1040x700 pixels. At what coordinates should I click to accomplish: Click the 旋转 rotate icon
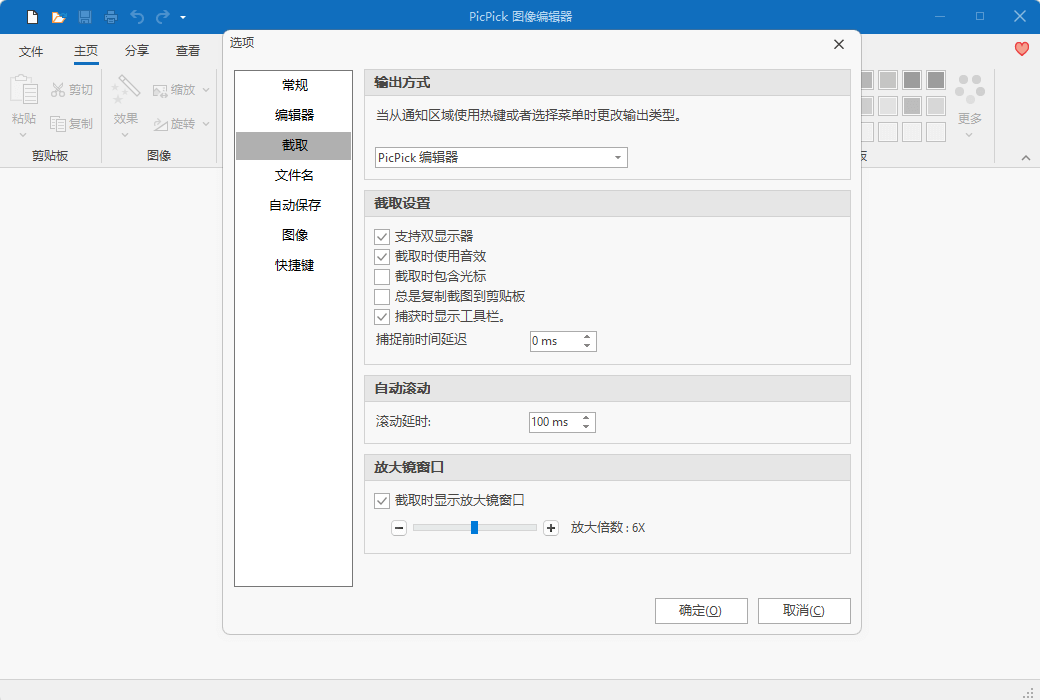pyautogui.click(x=160, y=124)
